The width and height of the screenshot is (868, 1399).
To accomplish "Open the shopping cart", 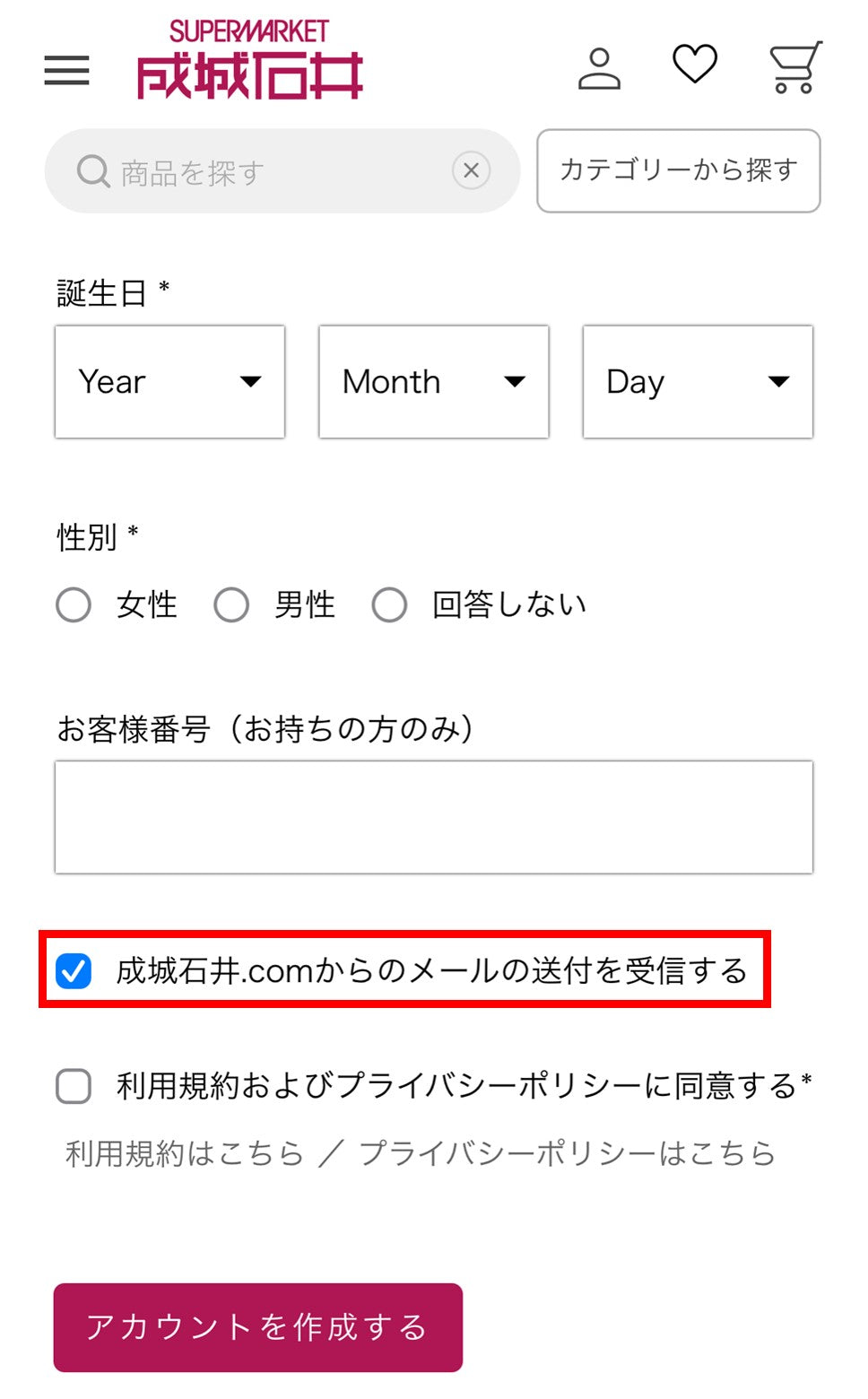I will (x=794, y=67).
